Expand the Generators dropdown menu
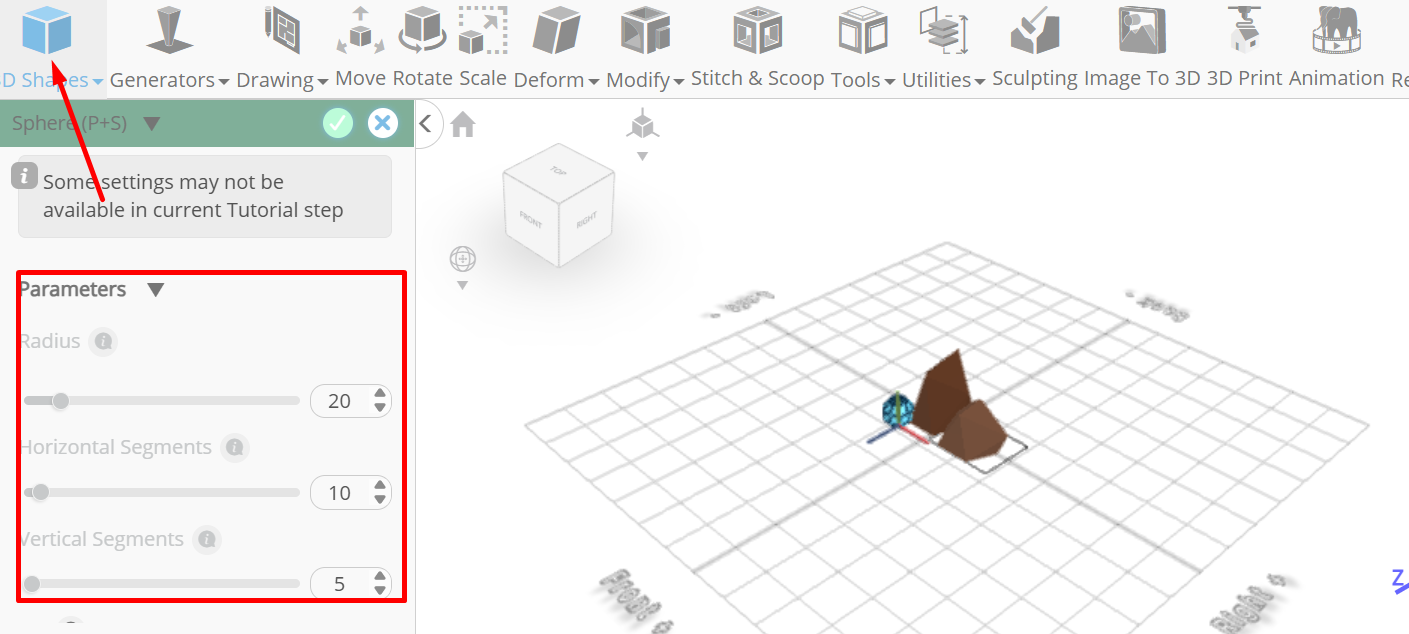1409x634 pixels. tap(224, 82)
